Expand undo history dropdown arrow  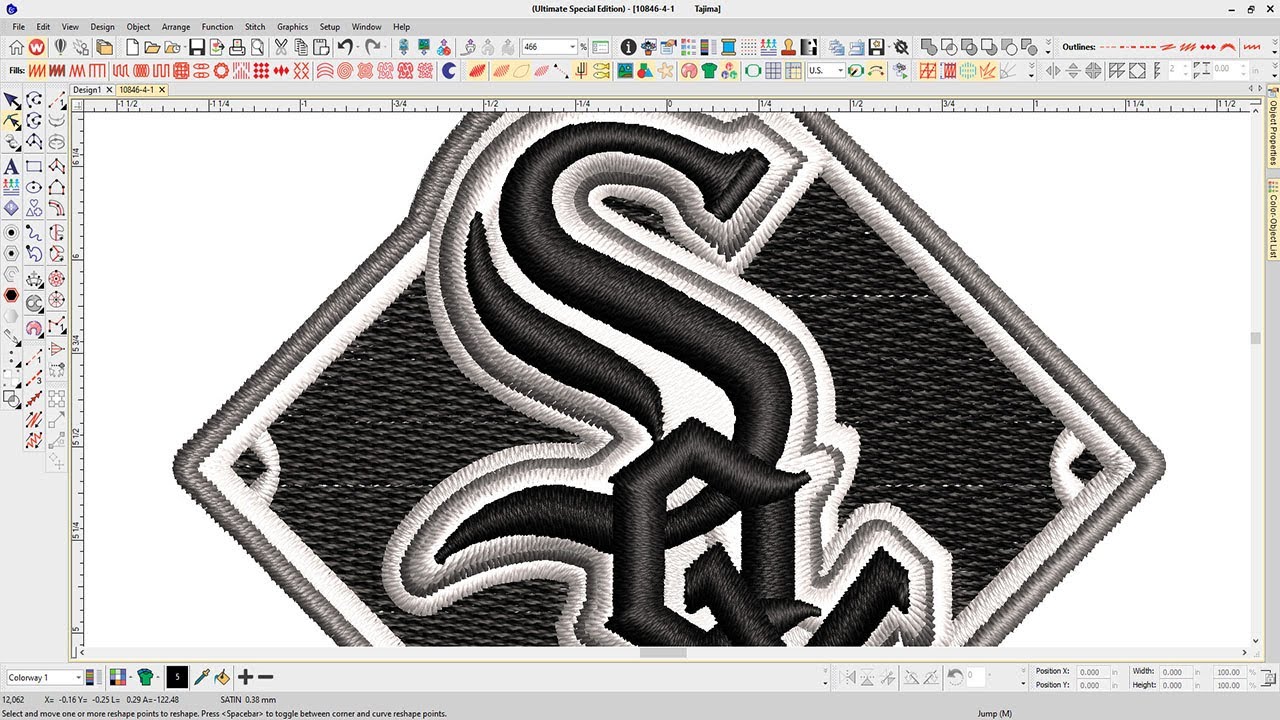click(357, 47)
